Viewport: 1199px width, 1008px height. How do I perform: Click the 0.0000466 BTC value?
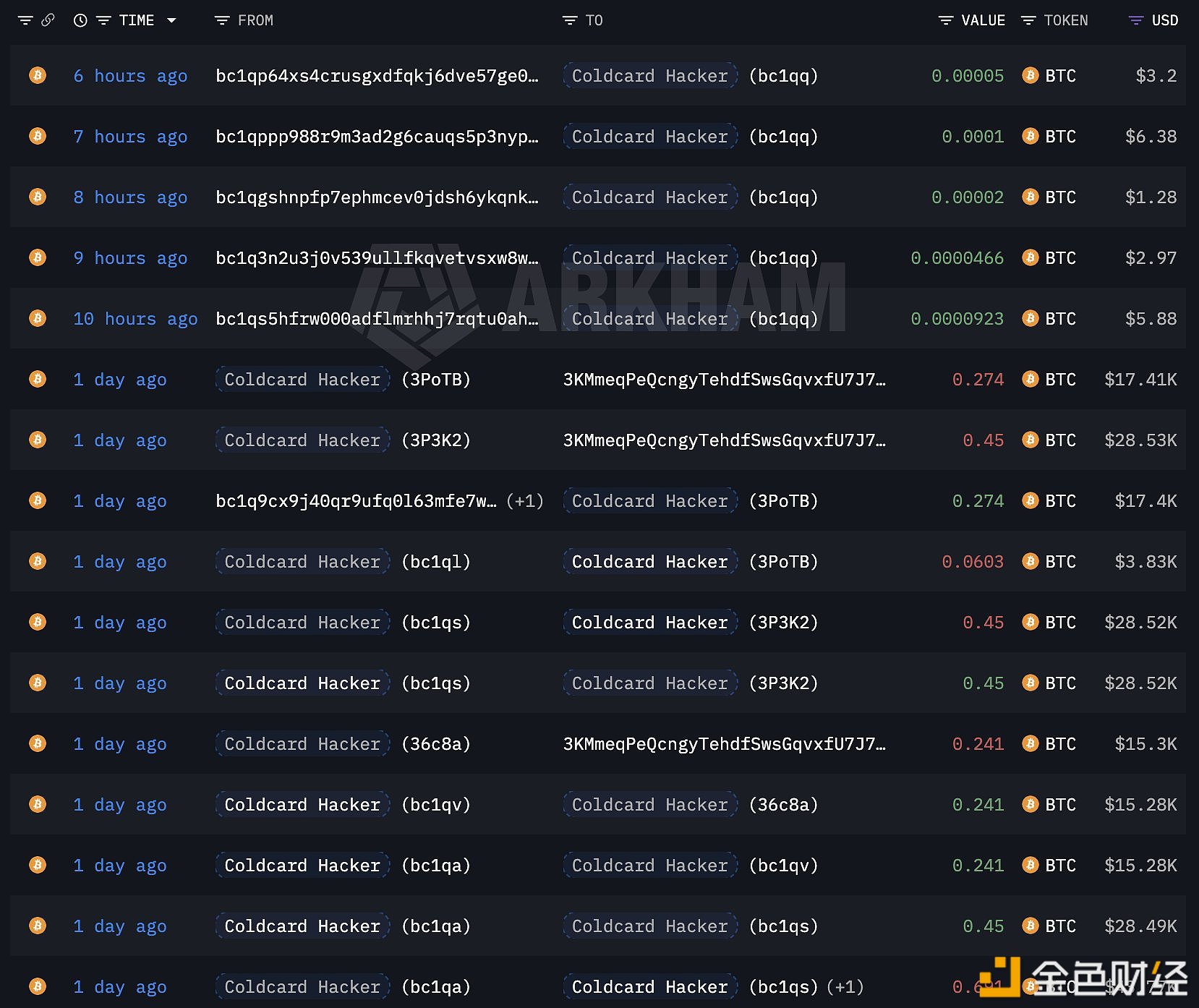[957, 258]
